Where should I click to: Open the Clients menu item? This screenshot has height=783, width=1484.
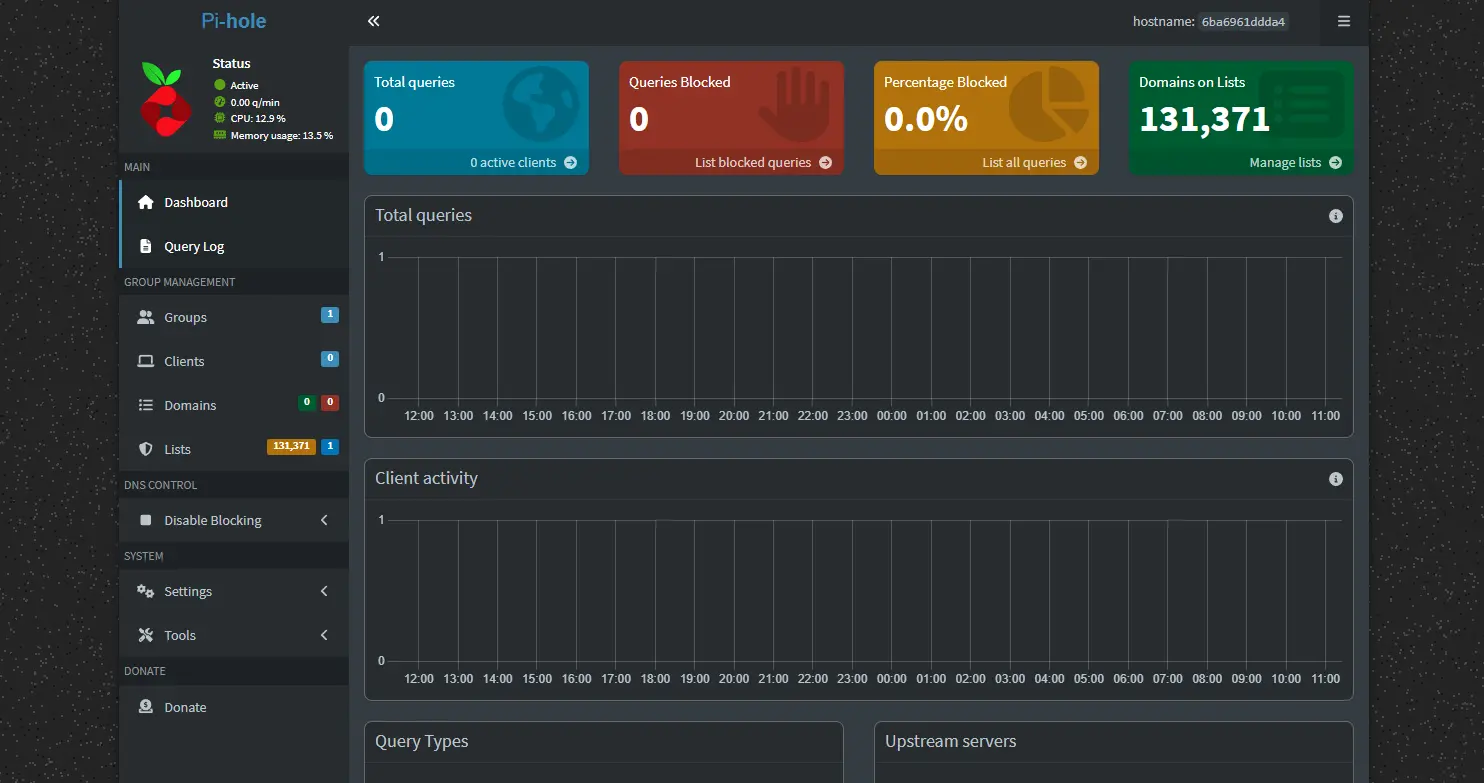pos(184,361)
